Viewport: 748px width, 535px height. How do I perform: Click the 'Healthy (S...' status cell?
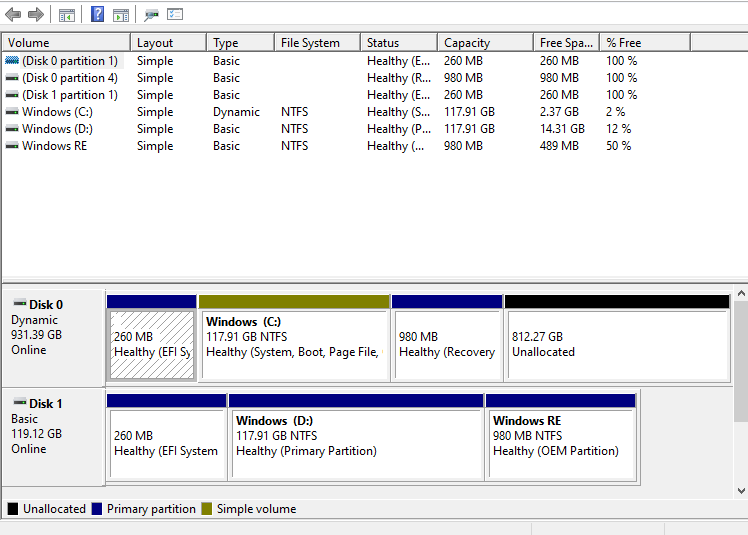click(399, 112)
